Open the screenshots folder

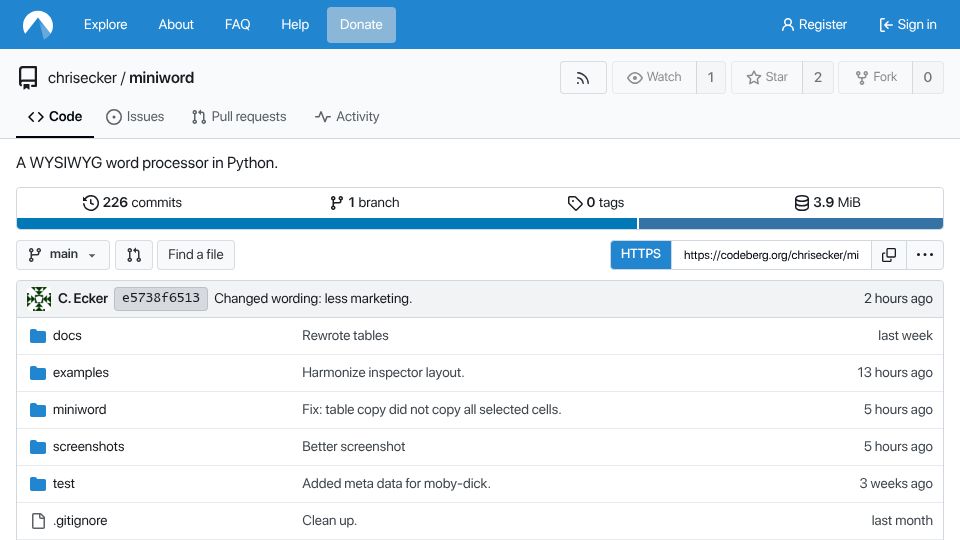pyautogui.click(x=88, y=447)
